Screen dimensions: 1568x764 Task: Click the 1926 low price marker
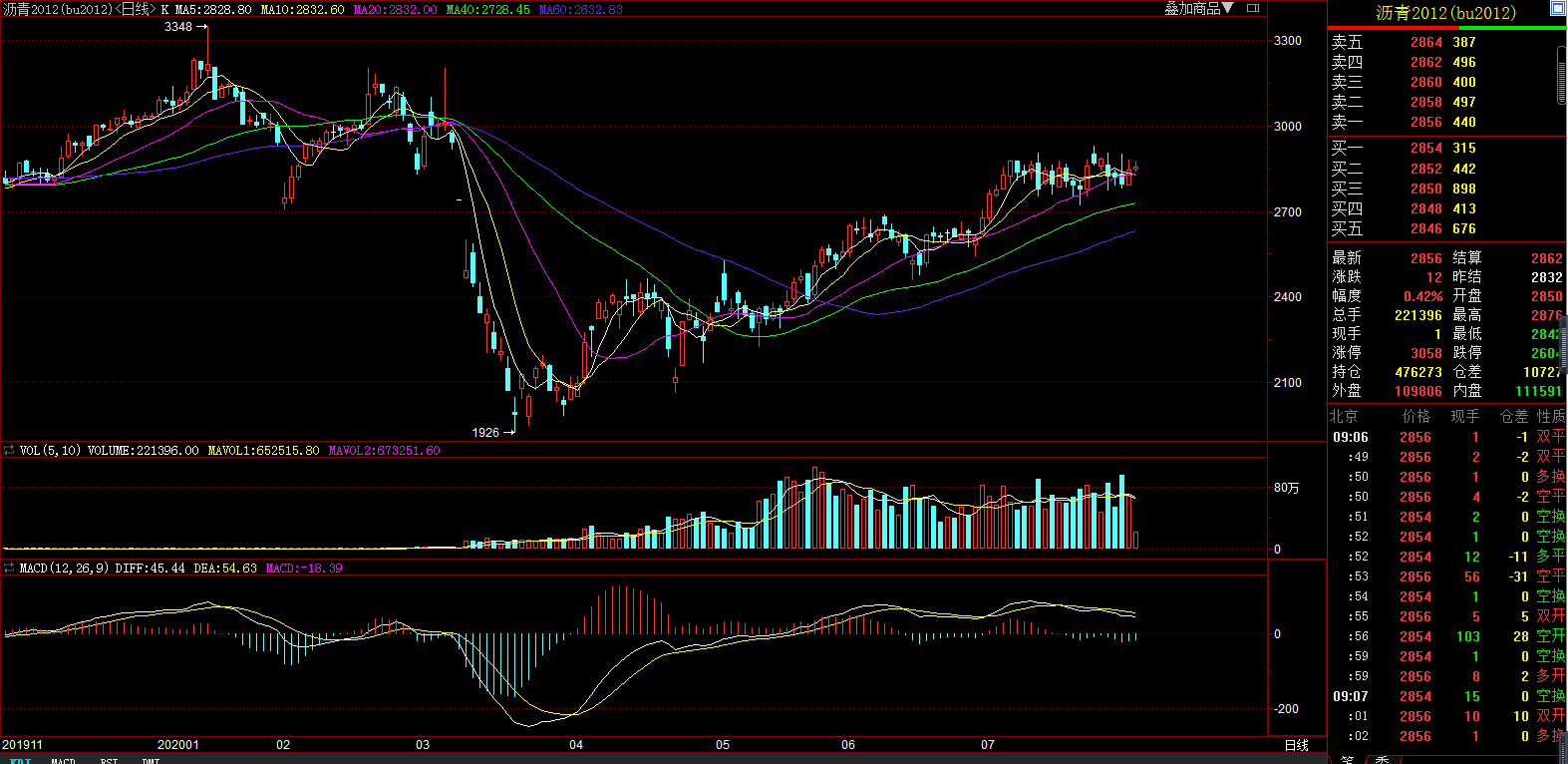[485, 432]
